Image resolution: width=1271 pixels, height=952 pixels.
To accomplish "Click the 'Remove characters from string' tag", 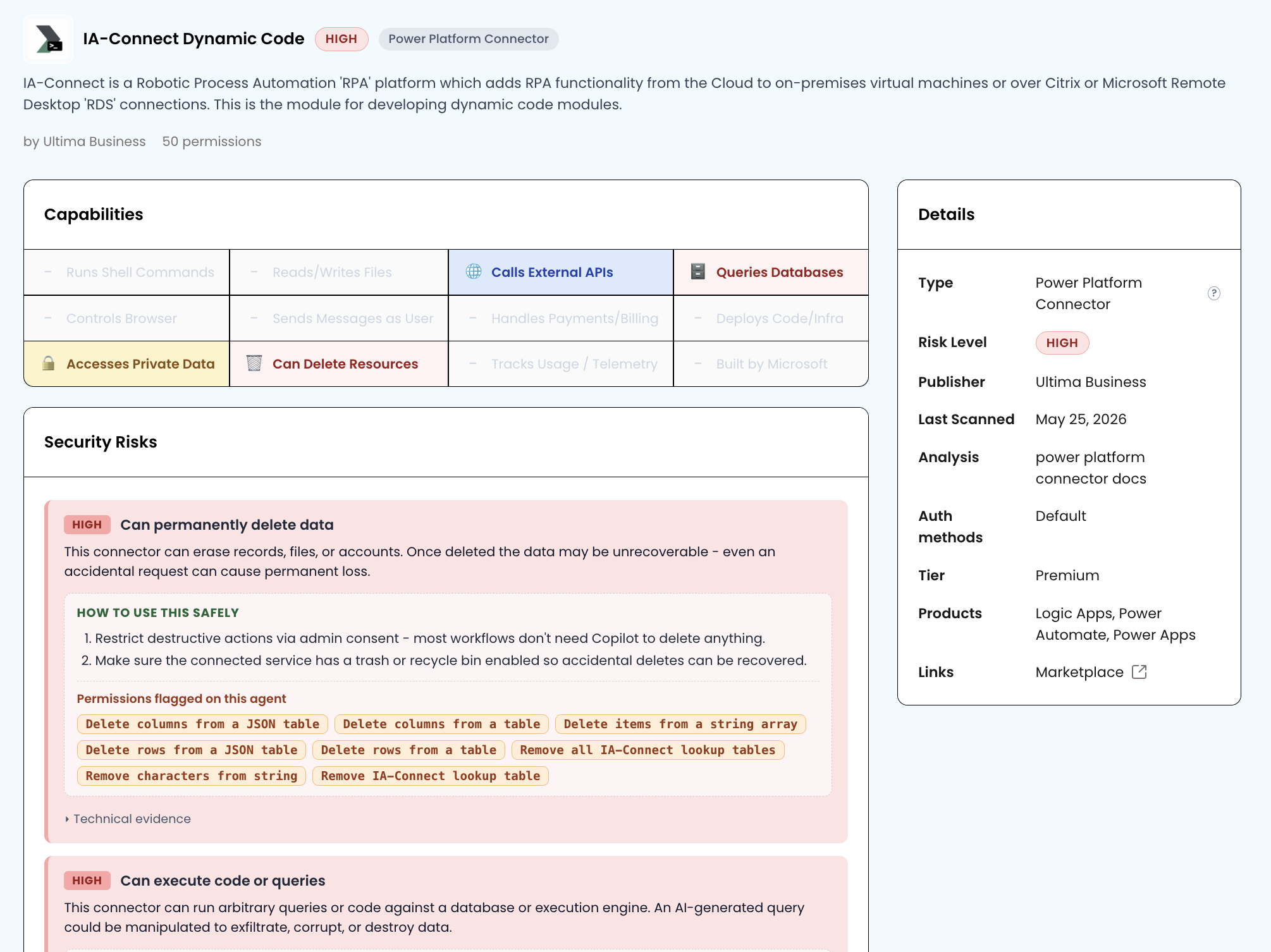I will (x=192, y=776).
